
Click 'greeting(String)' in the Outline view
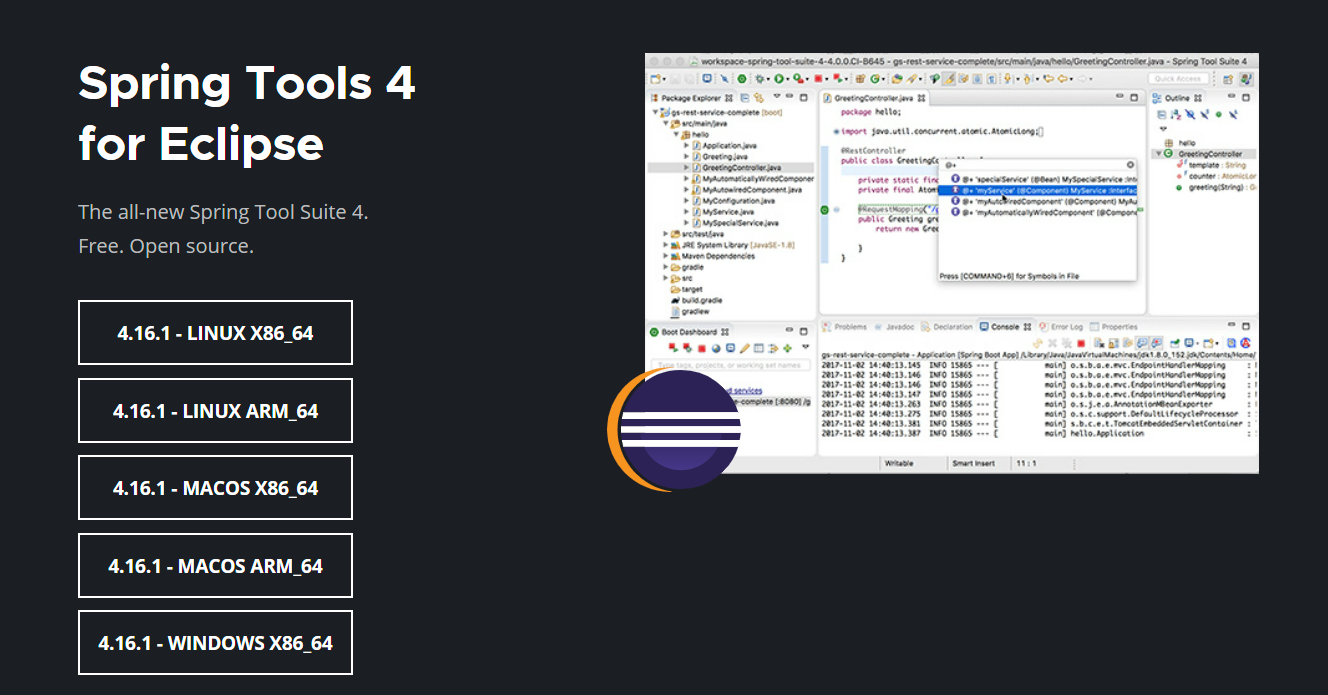pyautogui.click(x=1218, y=187)
